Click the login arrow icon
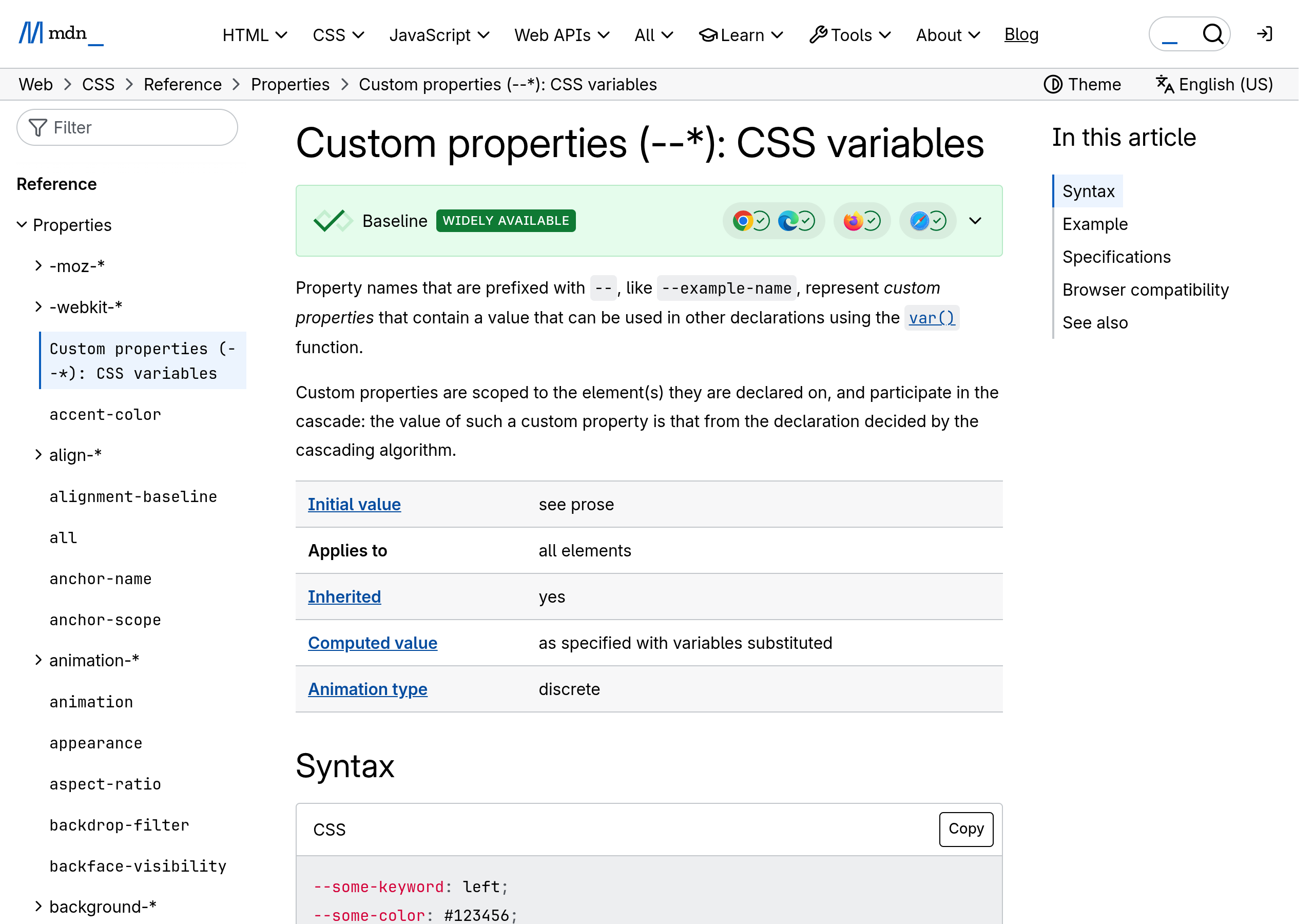This screenshot has width=1314, height=924. [1264, 34]
